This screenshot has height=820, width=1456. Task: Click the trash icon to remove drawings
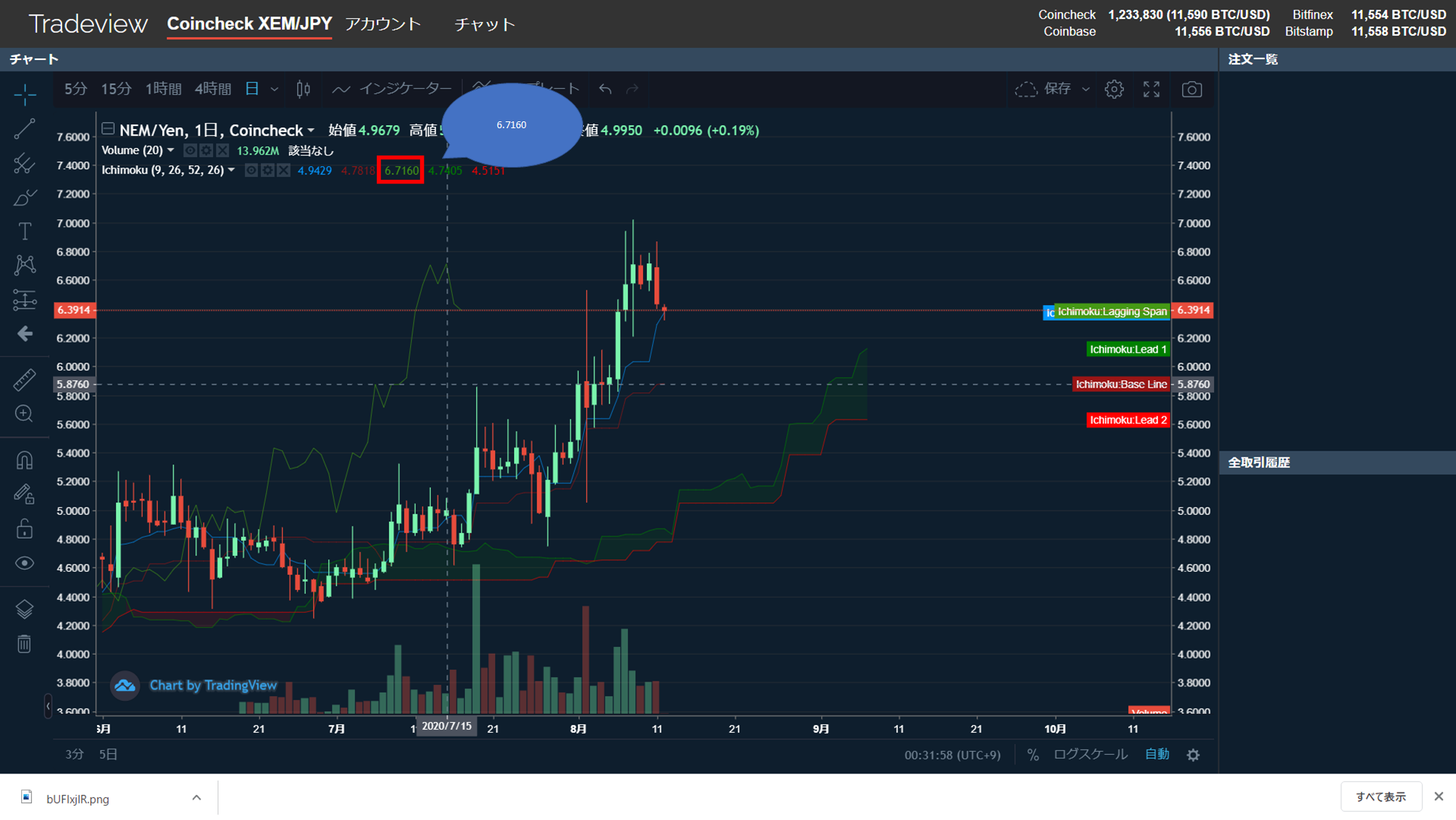pyautogui.click(x=24, y=644)
